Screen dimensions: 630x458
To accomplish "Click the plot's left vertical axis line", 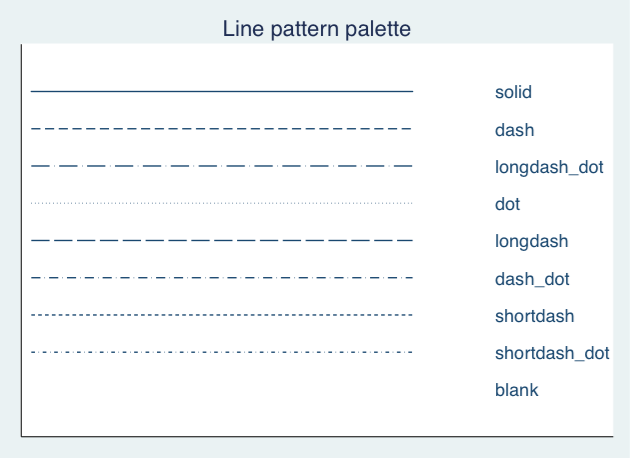I will pyautogui.click(x=21, y=240).
